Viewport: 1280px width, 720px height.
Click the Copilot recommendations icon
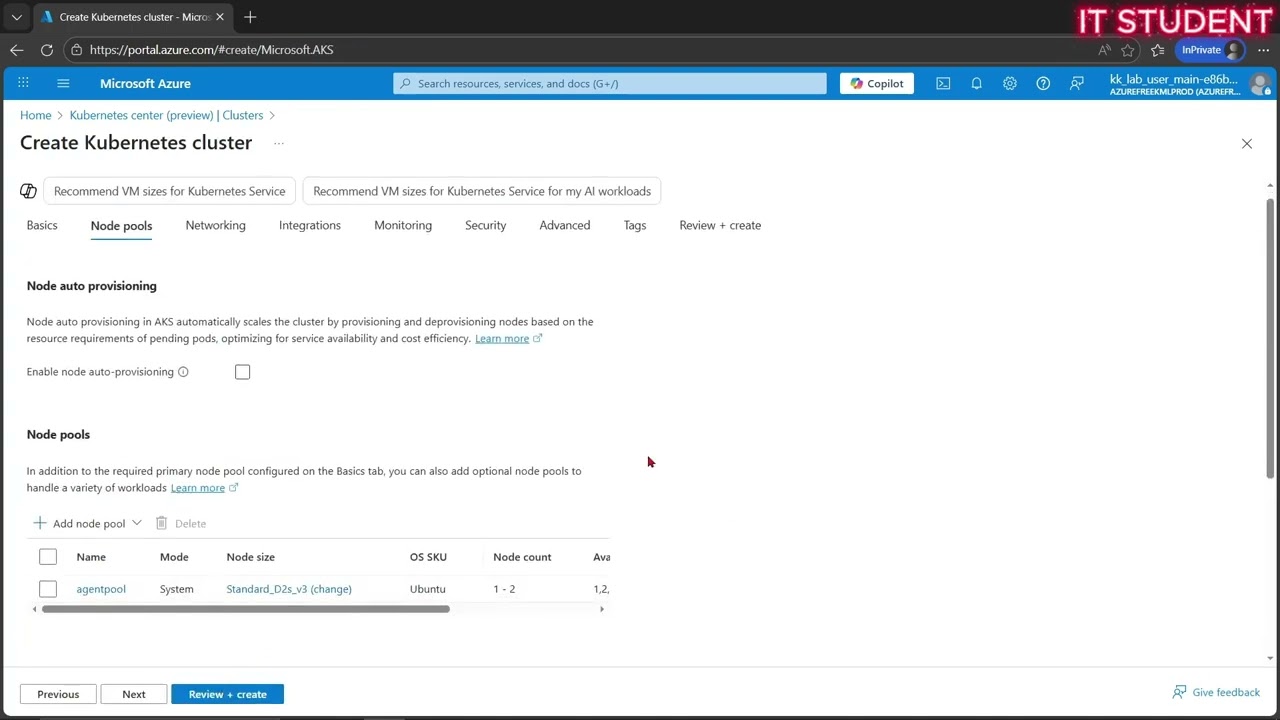28,191
